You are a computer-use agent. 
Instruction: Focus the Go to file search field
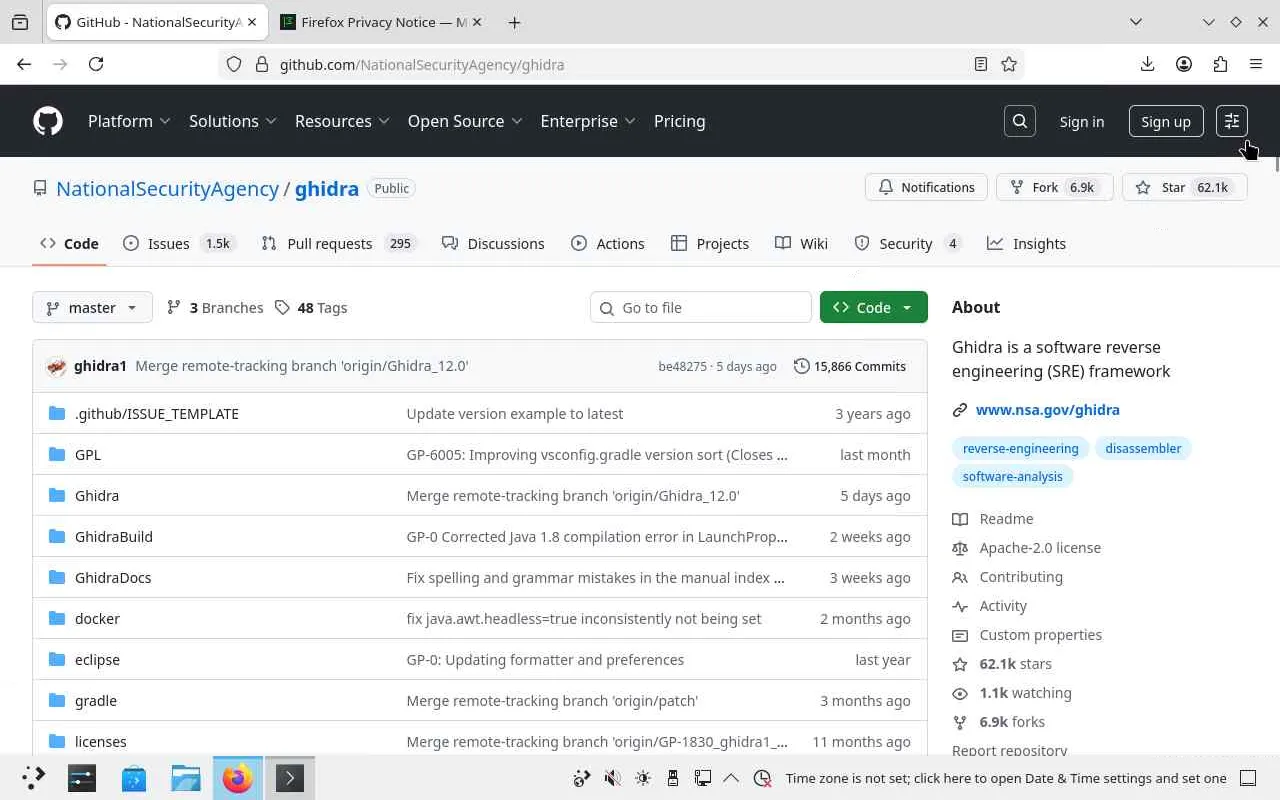(x=701, y=307)
